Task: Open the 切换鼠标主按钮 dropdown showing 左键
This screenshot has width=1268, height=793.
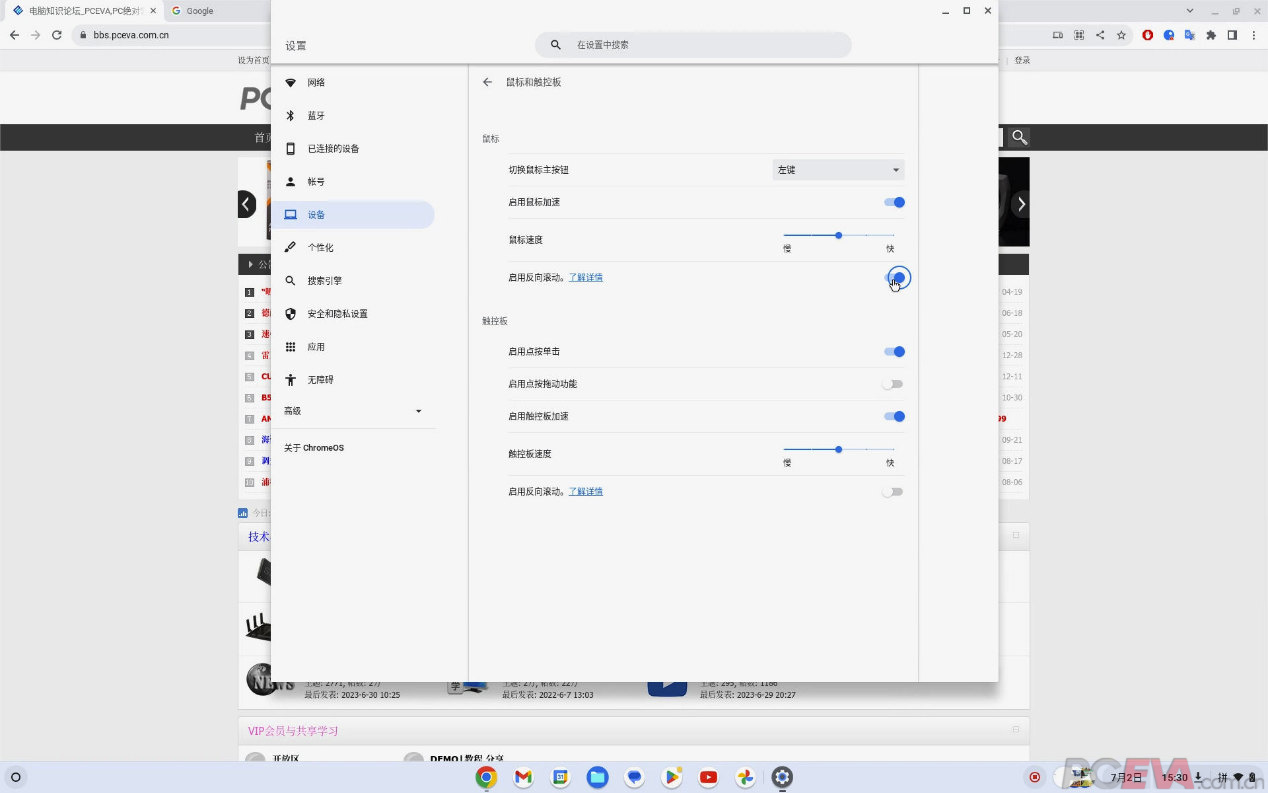Action: (x=837, y=169)
